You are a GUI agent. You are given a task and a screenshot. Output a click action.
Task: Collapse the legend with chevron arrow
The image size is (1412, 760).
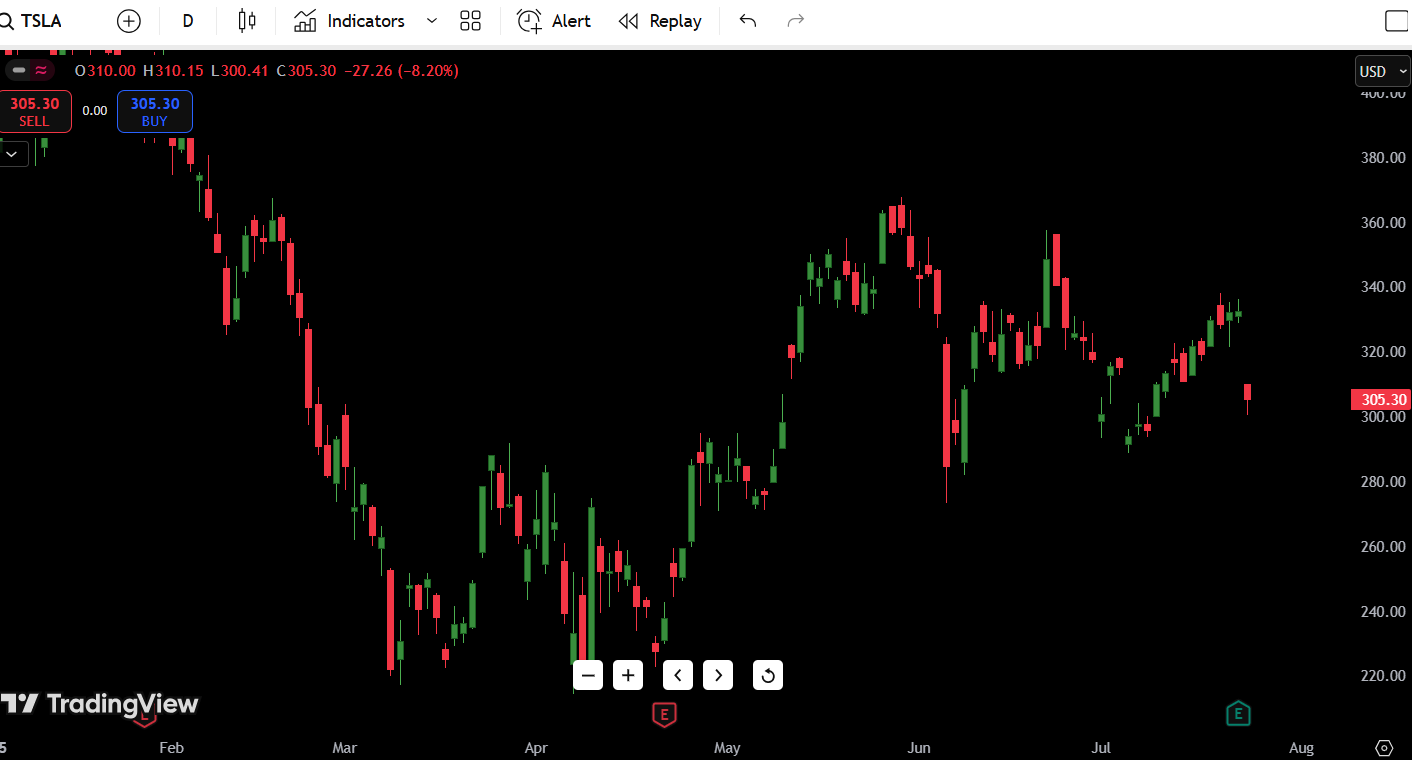coord(12,154)
